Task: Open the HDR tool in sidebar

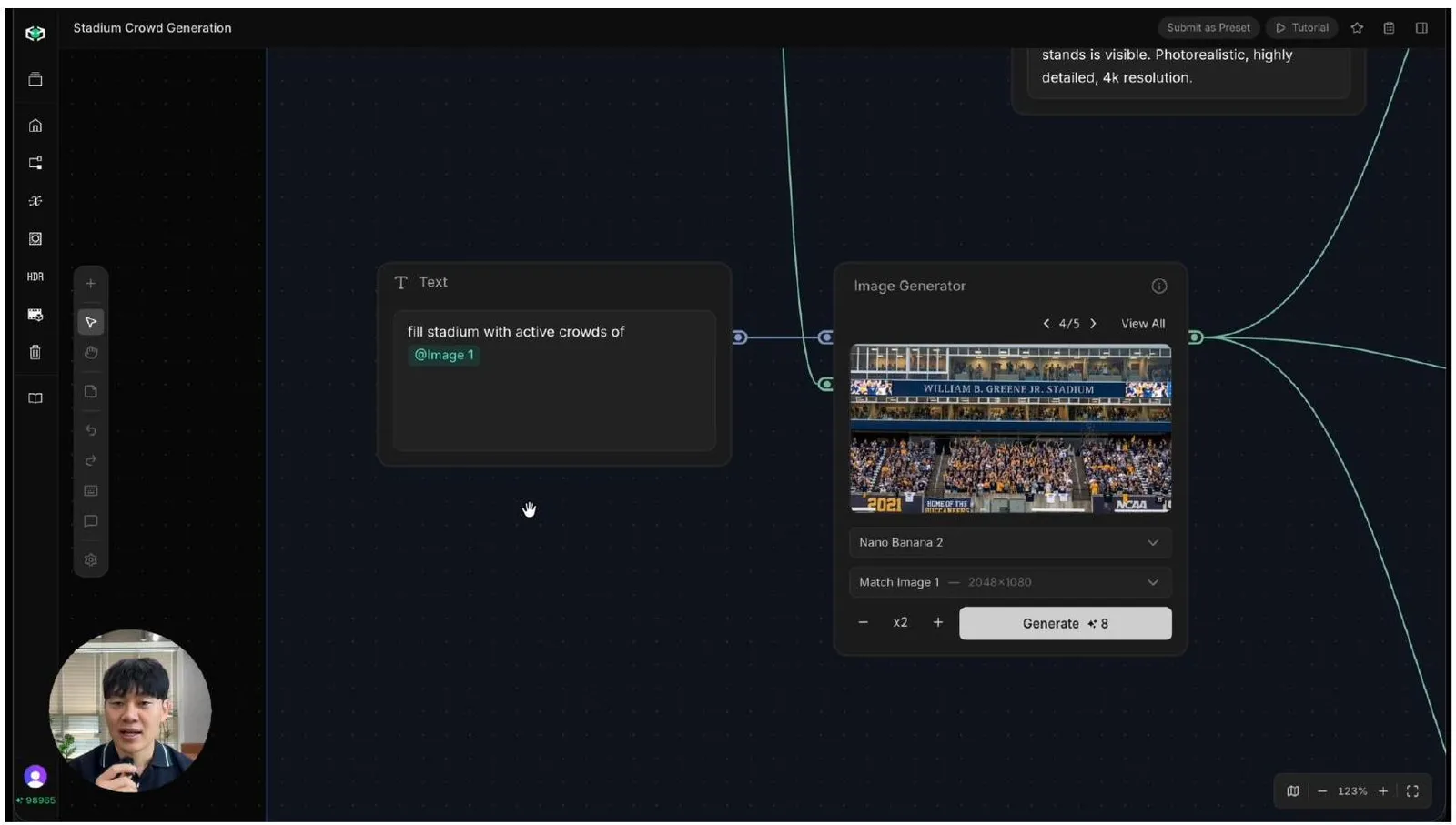Action: (35, 277)
